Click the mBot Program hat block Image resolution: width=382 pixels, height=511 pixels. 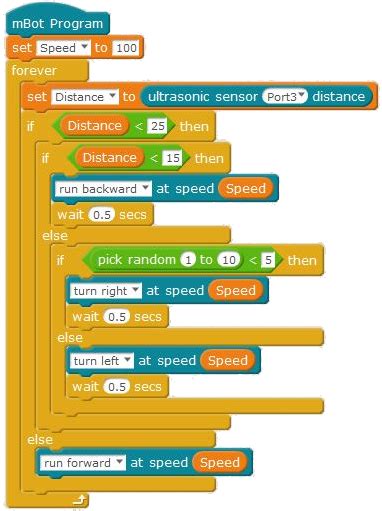tap(57, 23)
